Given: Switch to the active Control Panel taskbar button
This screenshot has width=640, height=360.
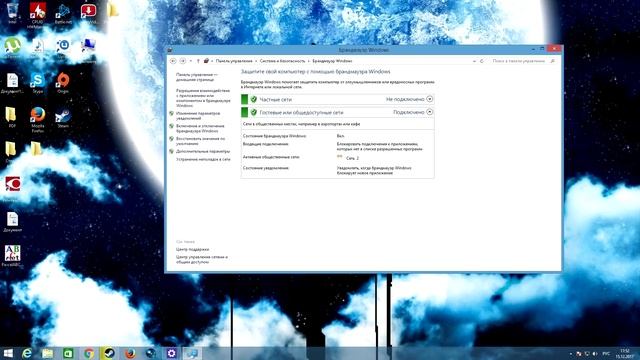Looking at the screenshot, I should point(192,353).
